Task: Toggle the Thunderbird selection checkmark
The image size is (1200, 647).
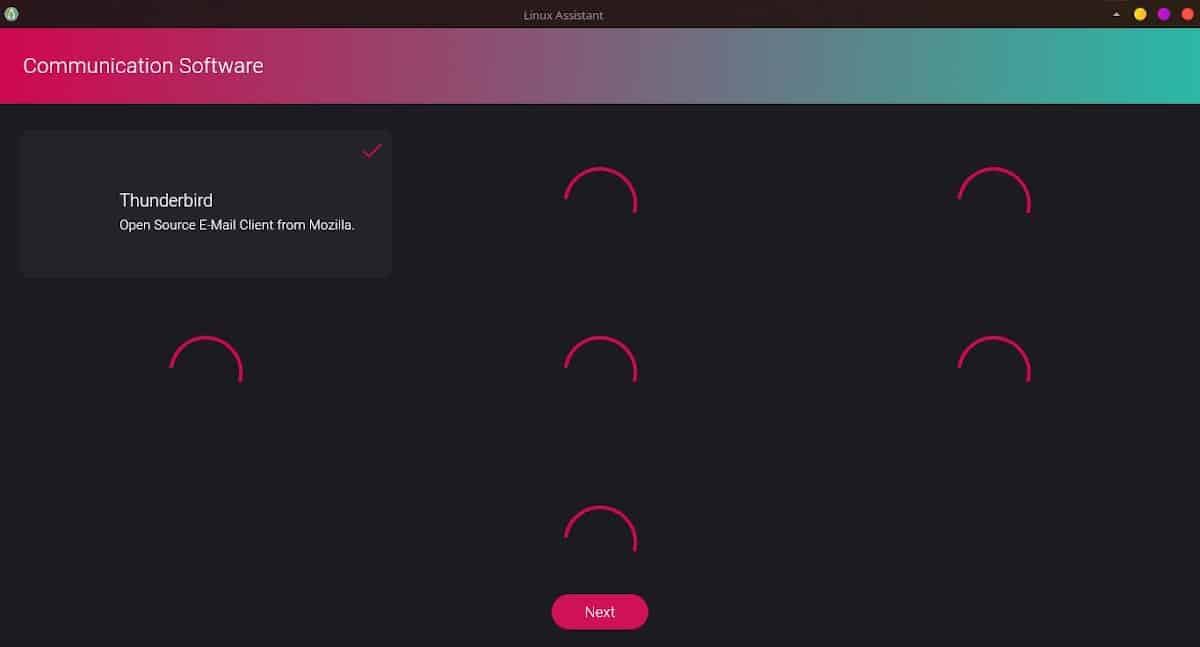Action: tap(372, 151)
